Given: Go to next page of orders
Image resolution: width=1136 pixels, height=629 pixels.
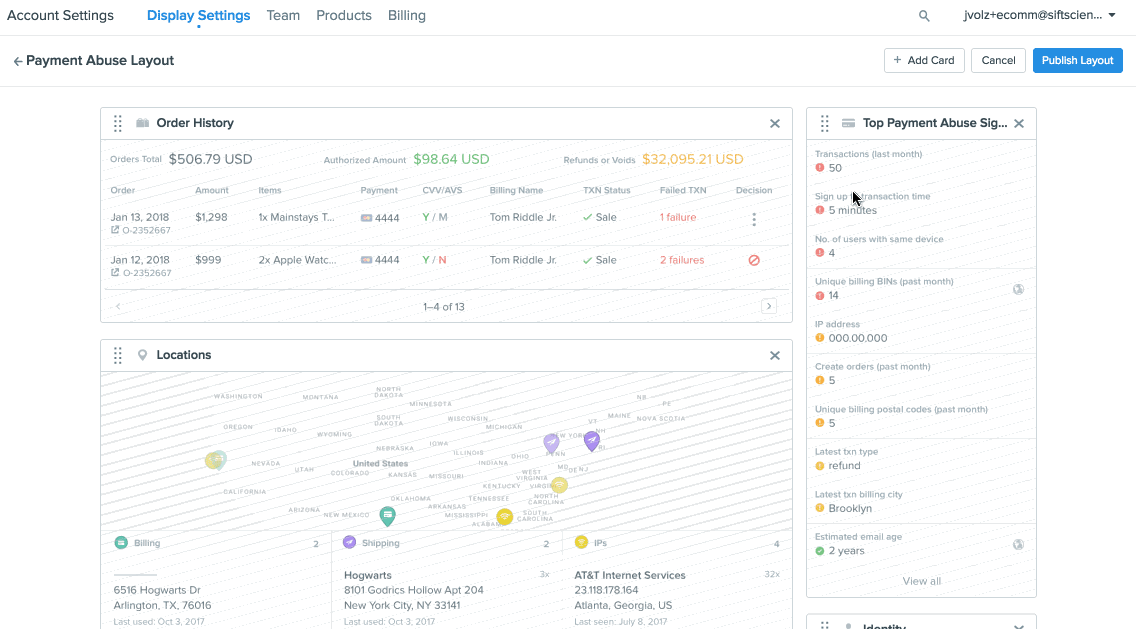Looking at the screenshot, I should point(769,307).
